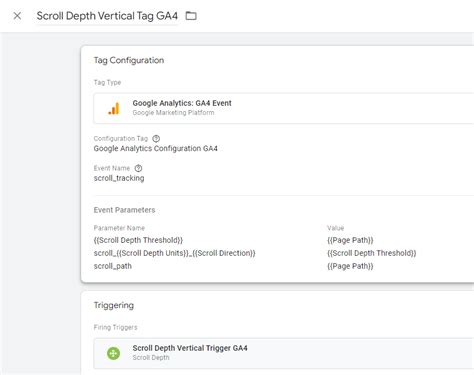Click the Parameter Name column header
474x375 pixels.
[x=119, y=228]
